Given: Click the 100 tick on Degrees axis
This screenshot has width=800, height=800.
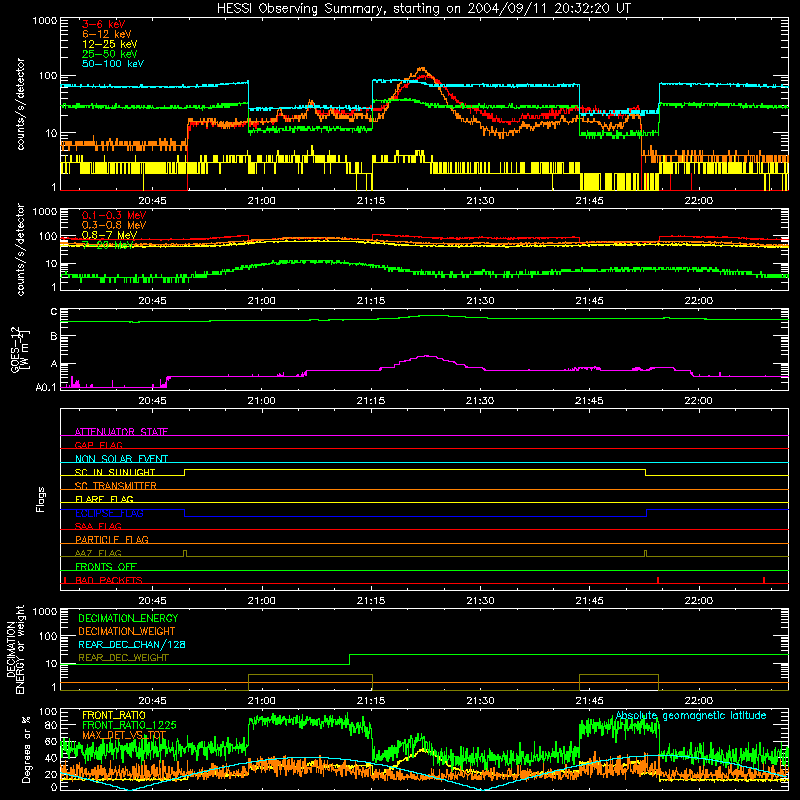Looking at the screenshot, I should [48, 712].
